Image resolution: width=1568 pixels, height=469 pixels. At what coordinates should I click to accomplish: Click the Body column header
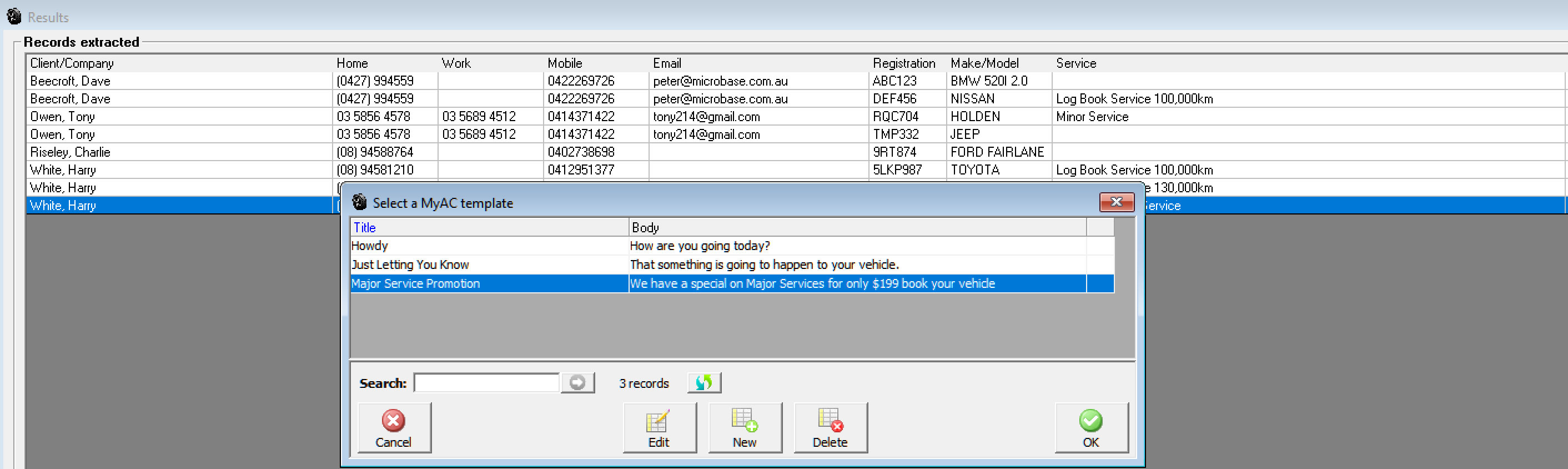point(857,227)
